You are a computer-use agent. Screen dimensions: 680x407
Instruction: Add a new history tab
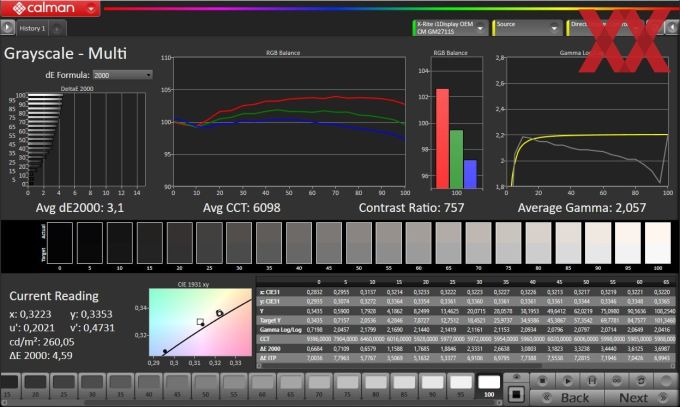[x=57, y=29]
